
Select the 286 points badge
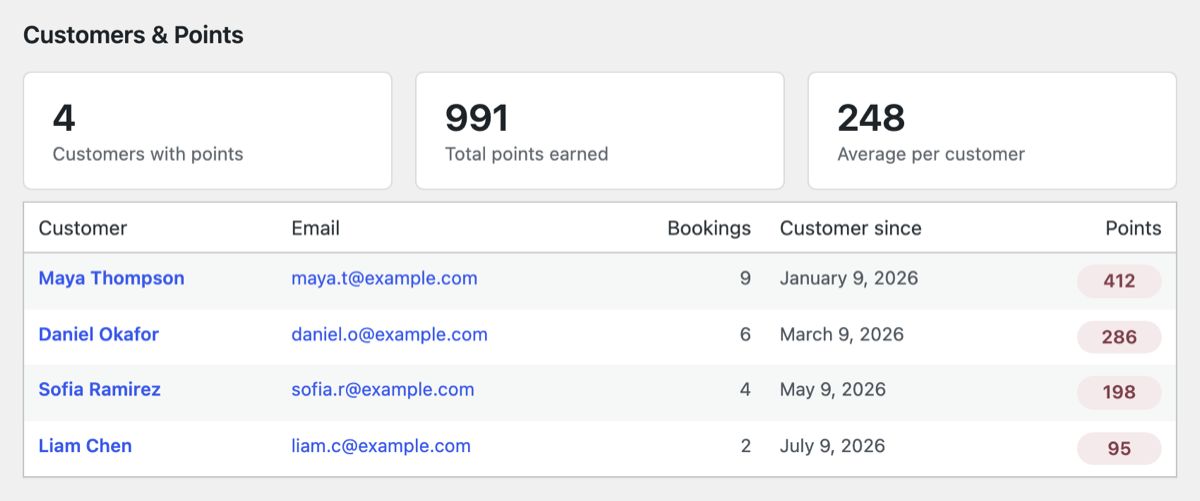click(1119, 337)
